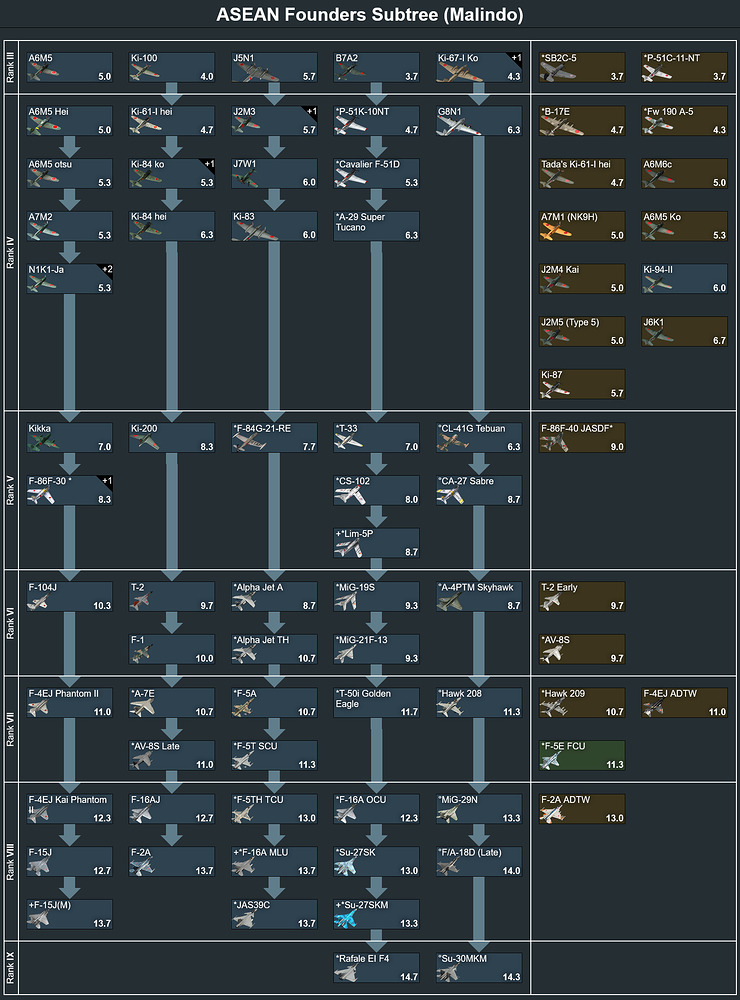Select the cyan Su-27SKM jet
Screen dimensions: 740x1000
[x=358, y=922]
